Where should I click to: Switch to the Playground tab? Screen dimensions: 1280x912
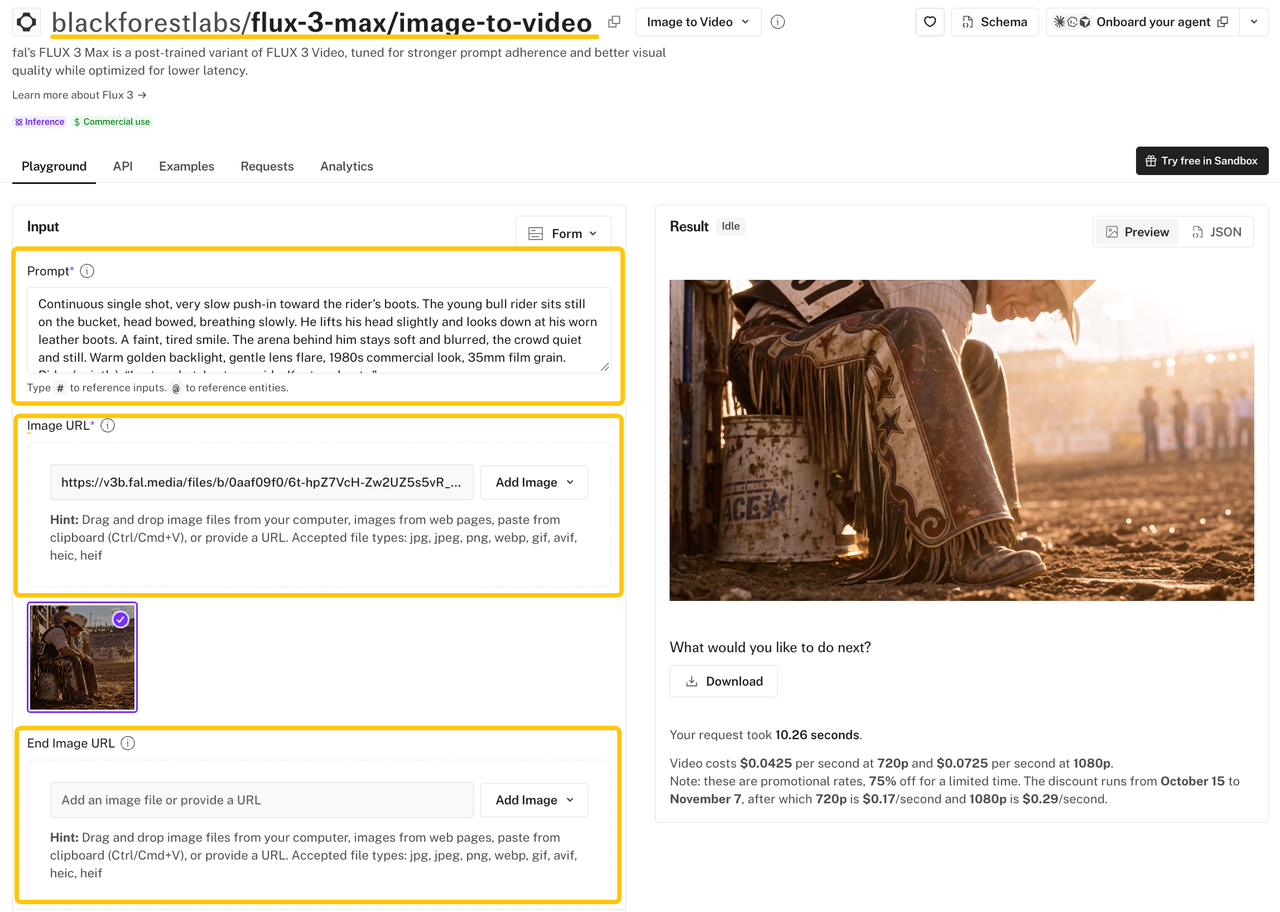tap(54, 166)
